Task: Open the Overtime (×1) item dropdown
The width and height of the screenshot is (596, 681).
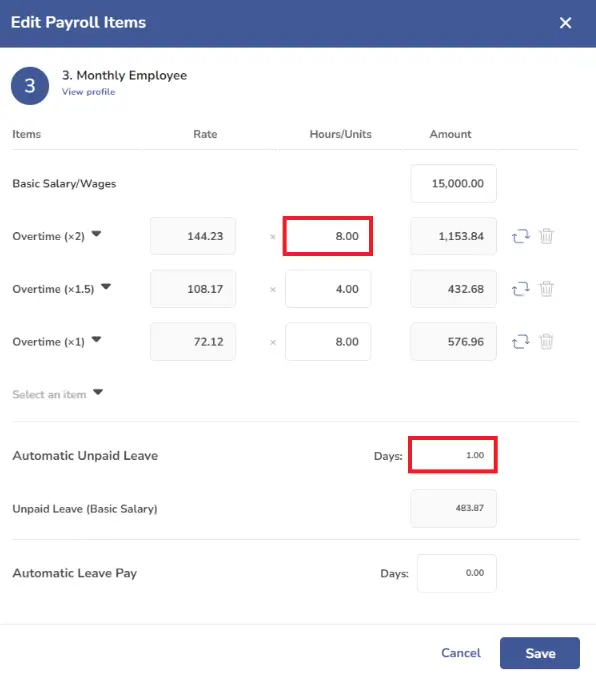Action: (x=96, y=340)
